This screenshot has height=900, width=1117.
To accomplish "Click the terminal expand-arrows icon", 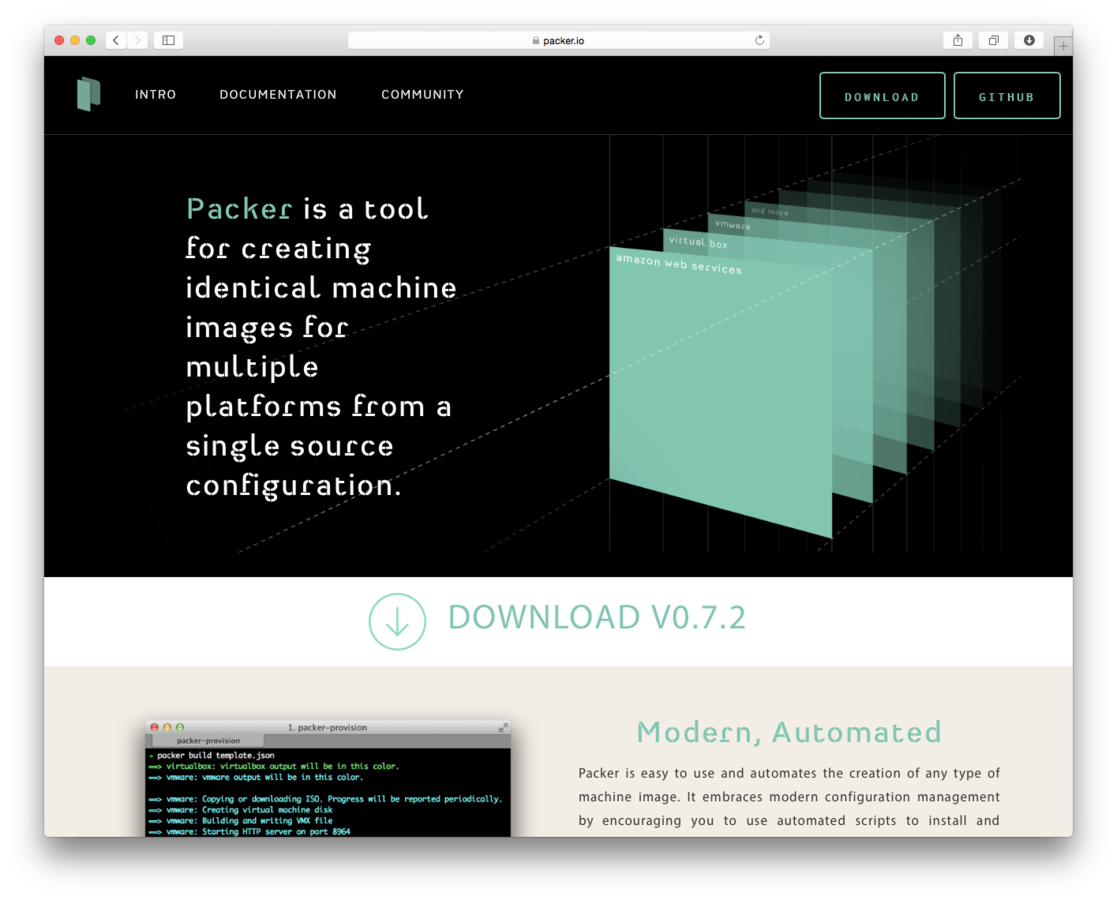I will [503, 728].
